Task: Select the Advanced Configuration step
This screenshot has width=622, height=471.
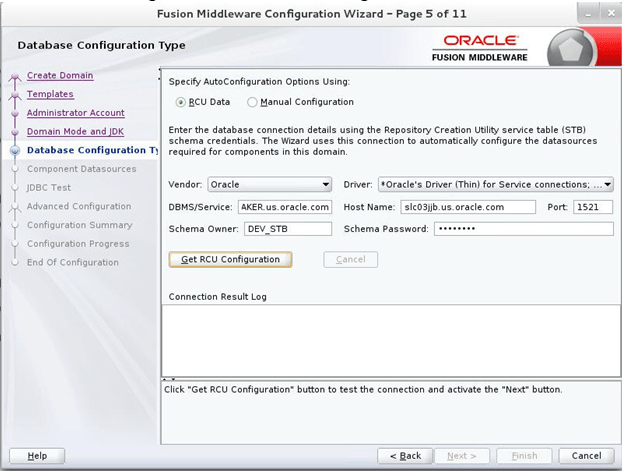Action: coord(79,206)
